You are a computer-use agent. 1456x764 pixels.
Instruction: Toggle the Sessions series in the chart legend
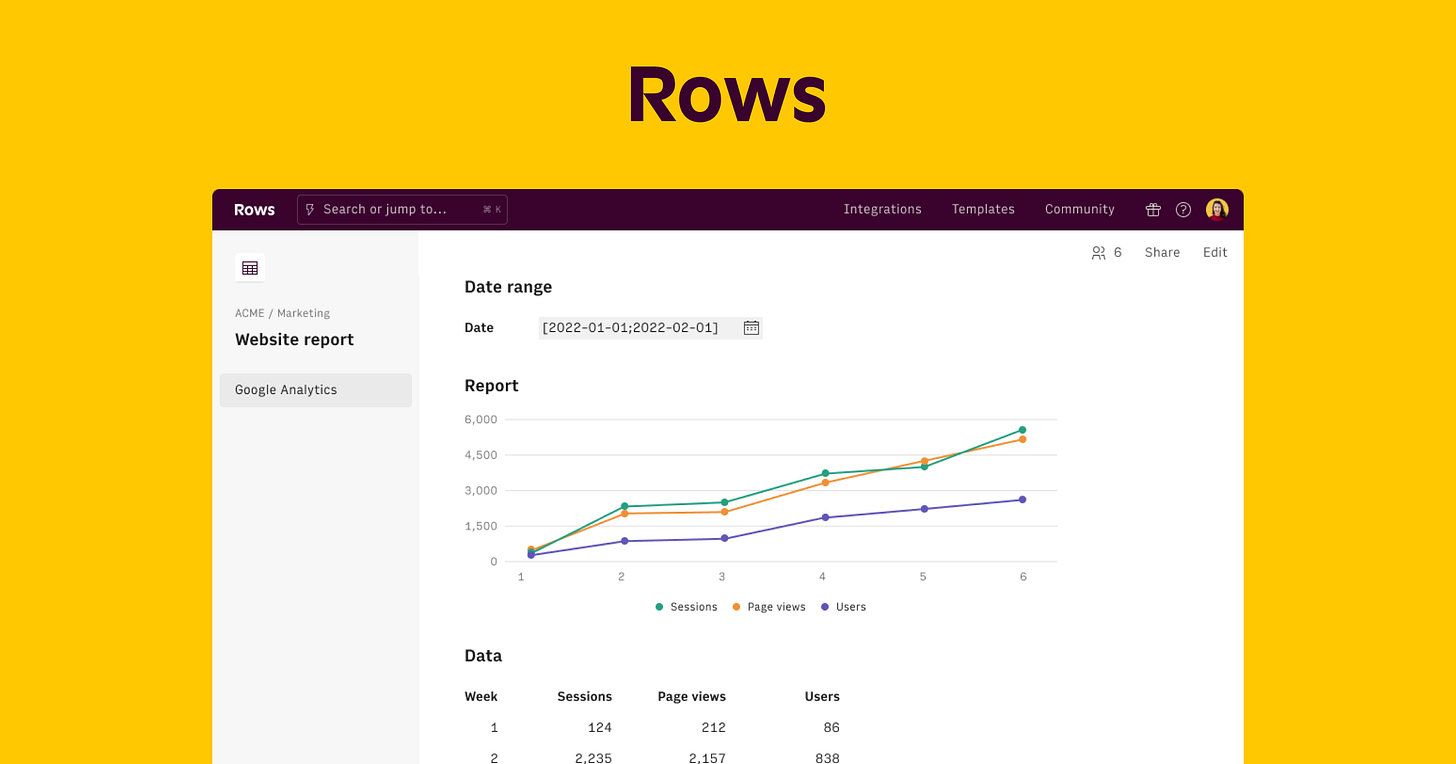pyautogui.click(x=686, y=606)
